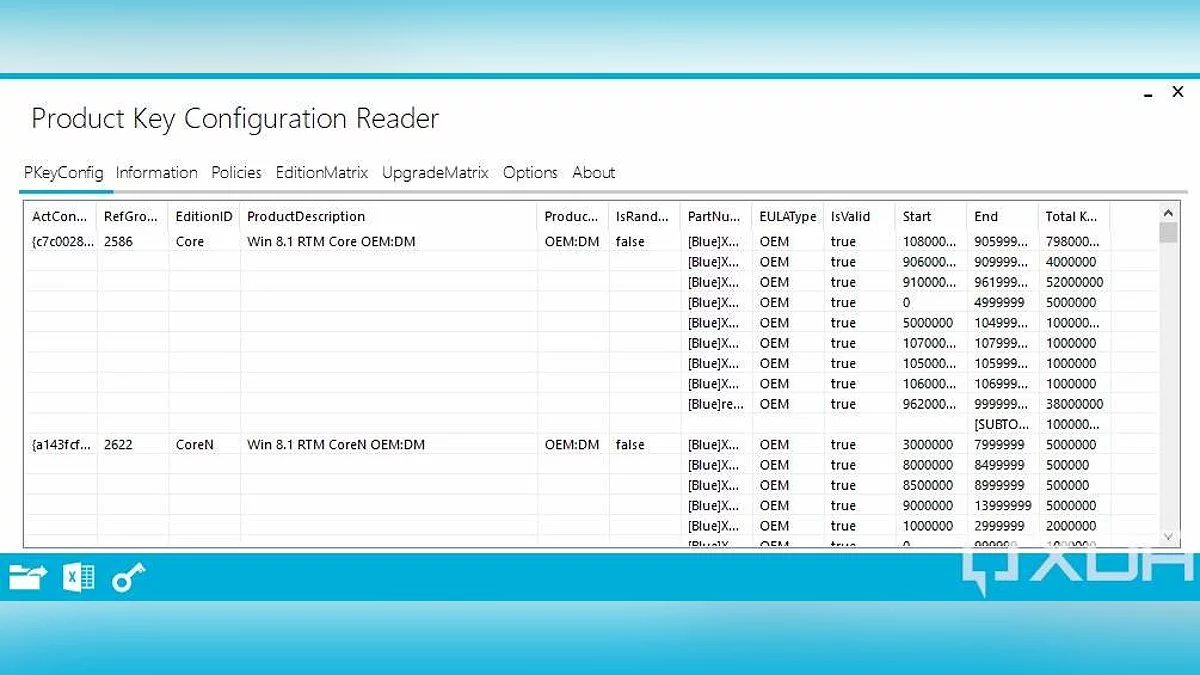Click the Start value 3000000
The height and width of the screenshot is (675, 1200).
point(928,445)
